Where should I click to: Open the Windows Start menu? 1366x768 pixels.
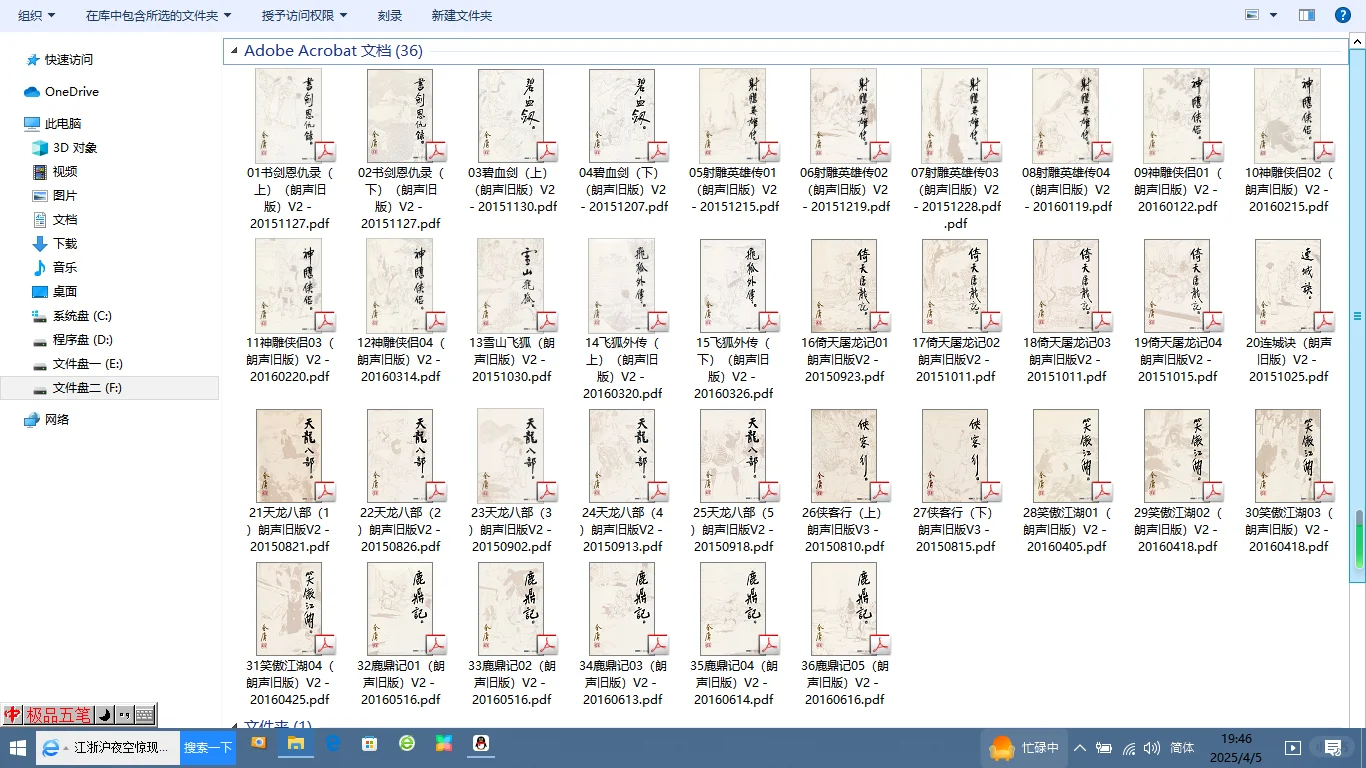click(x=17, y=747)
